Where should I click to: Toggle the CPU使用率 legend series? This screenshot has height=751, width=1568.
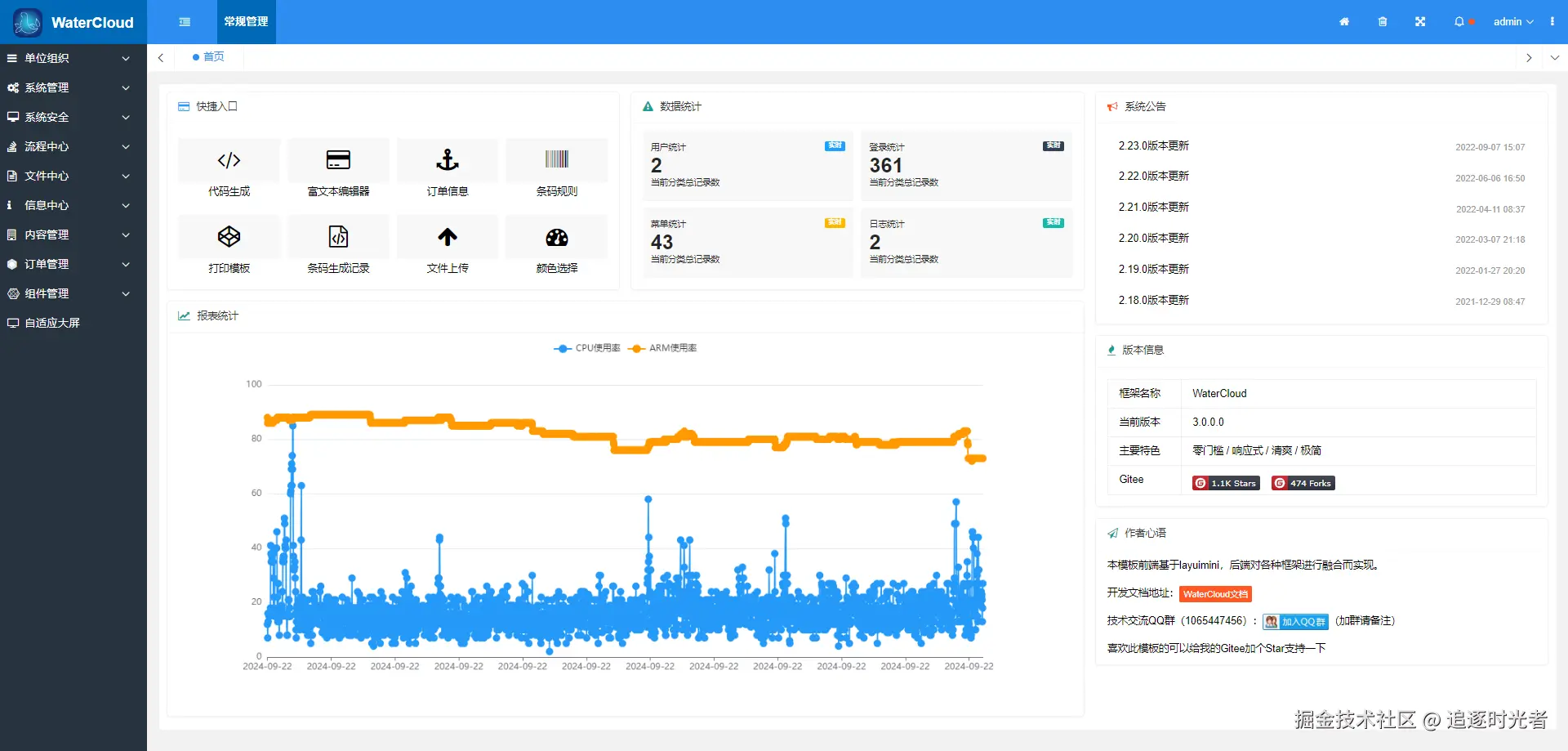[x=587, y=348]
